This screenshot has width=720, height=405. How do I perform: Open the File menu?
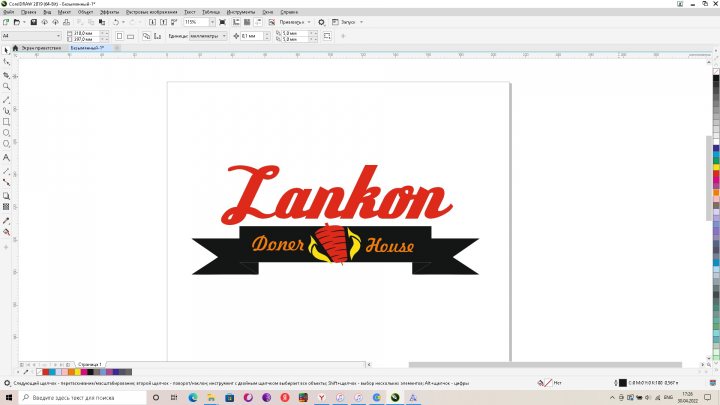pyautogui.click(x=8, y=12)
